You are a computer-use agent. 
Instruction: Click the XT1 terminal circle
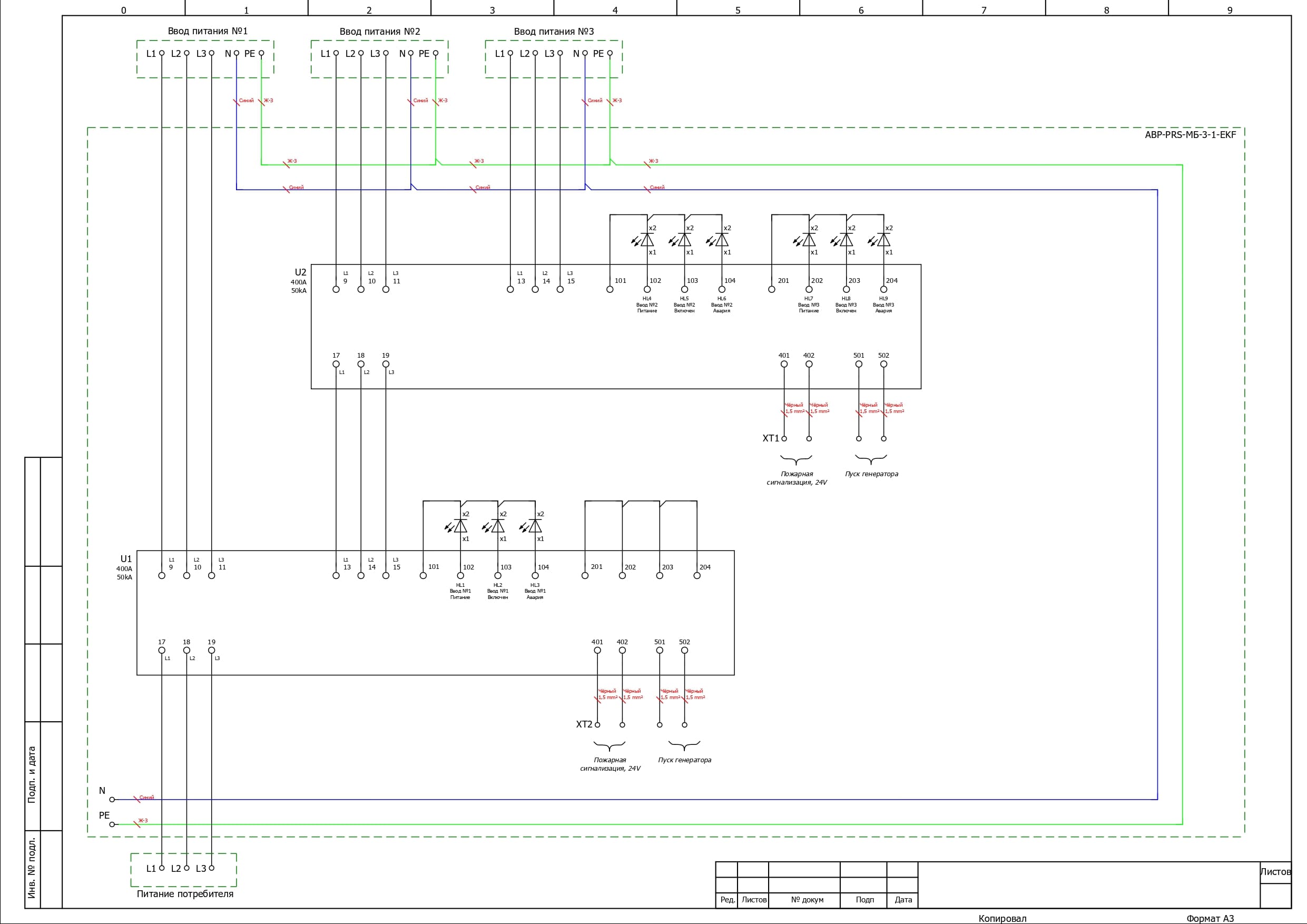[x=784, y=438]
